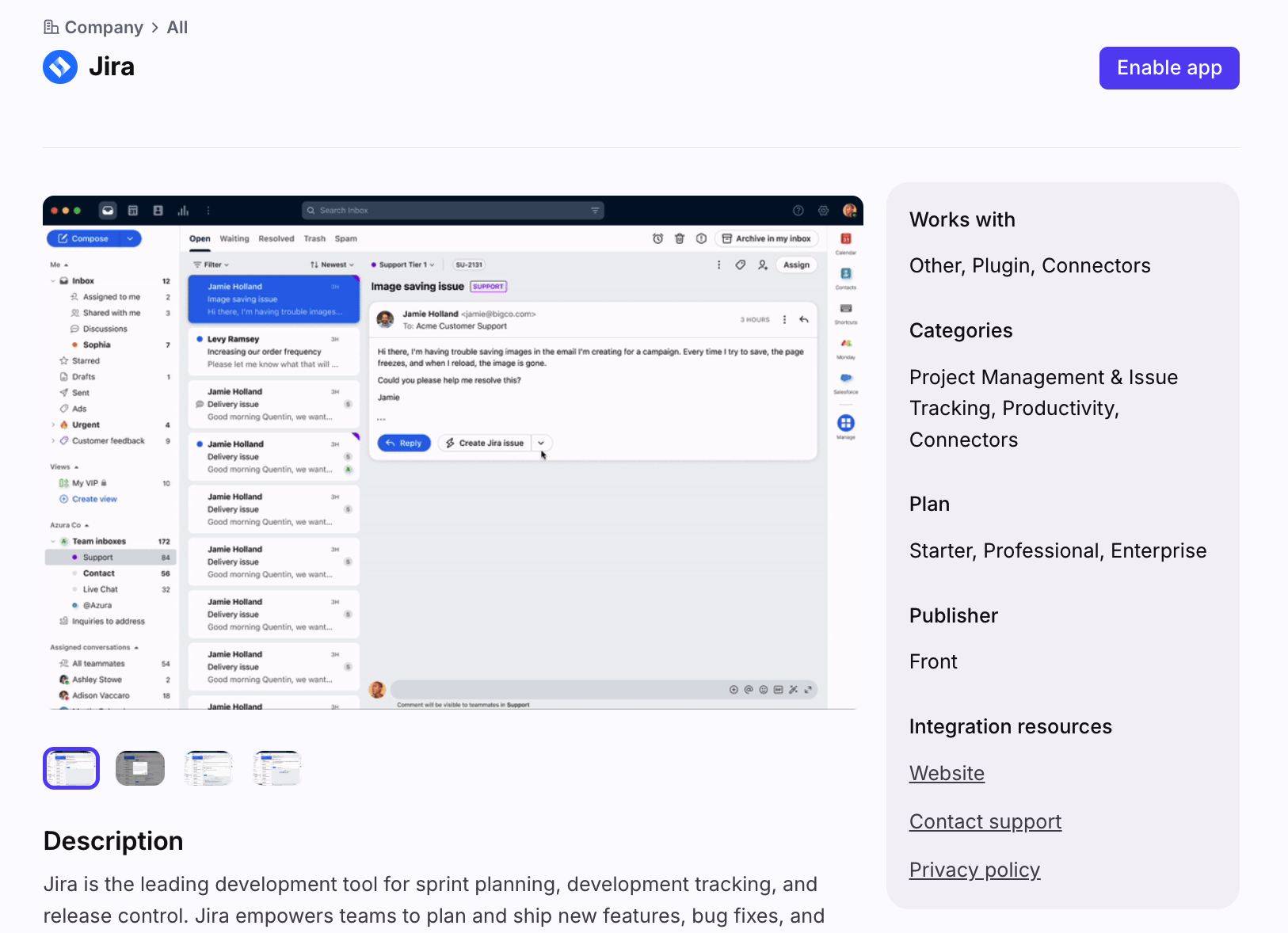Click the Jira page title text
This screenshot has width=1288, height=933.
click(112, 67)
